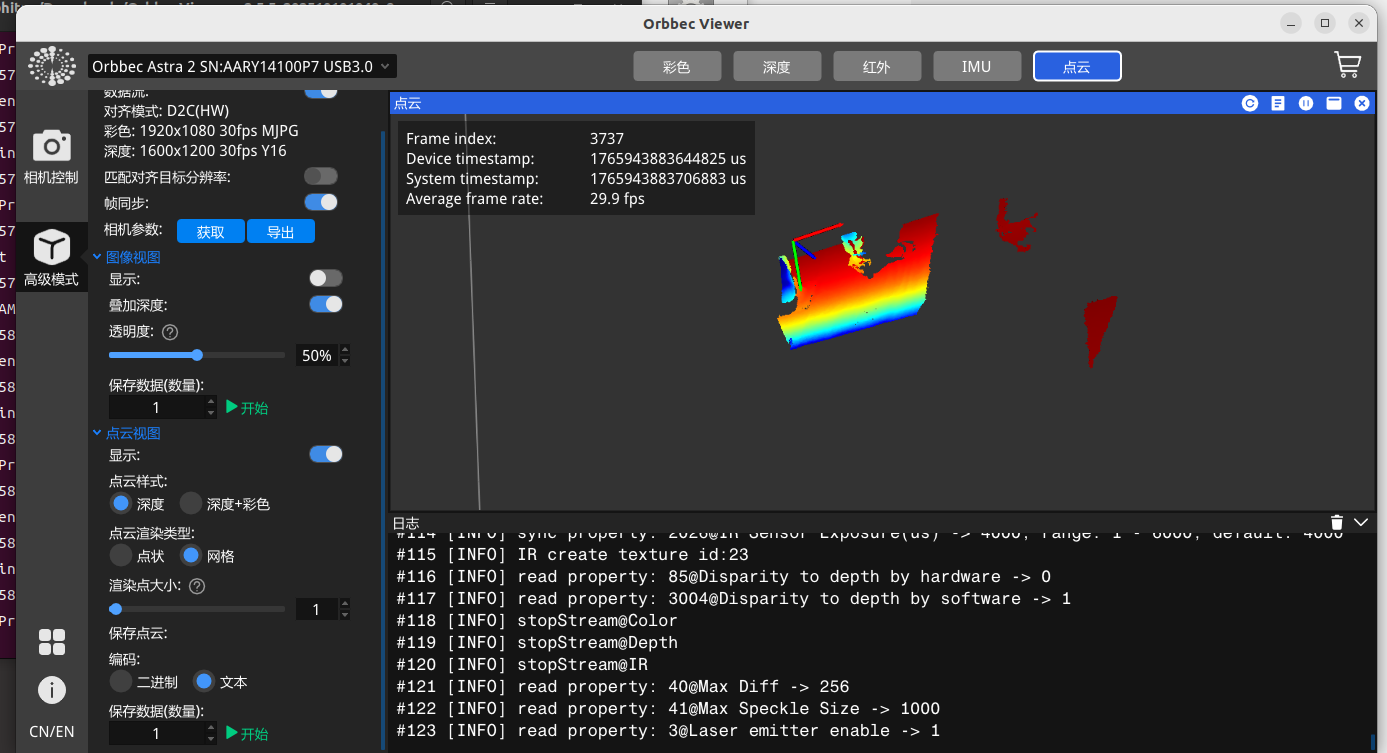Screen dimensions: 1387x753
Task: Turn off the 点云视图 显示 toggle
Action: click(x=326, y=454)
